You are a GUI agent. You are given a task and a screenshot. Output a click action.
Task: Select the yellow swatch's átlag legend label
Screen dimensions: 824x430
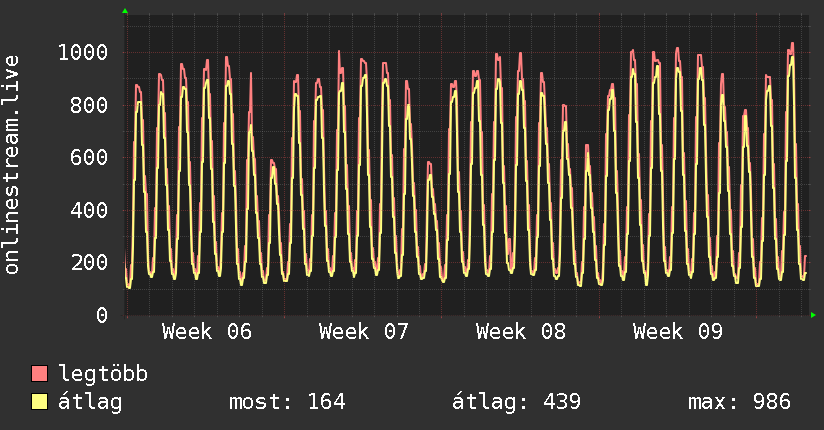[90, 402]
